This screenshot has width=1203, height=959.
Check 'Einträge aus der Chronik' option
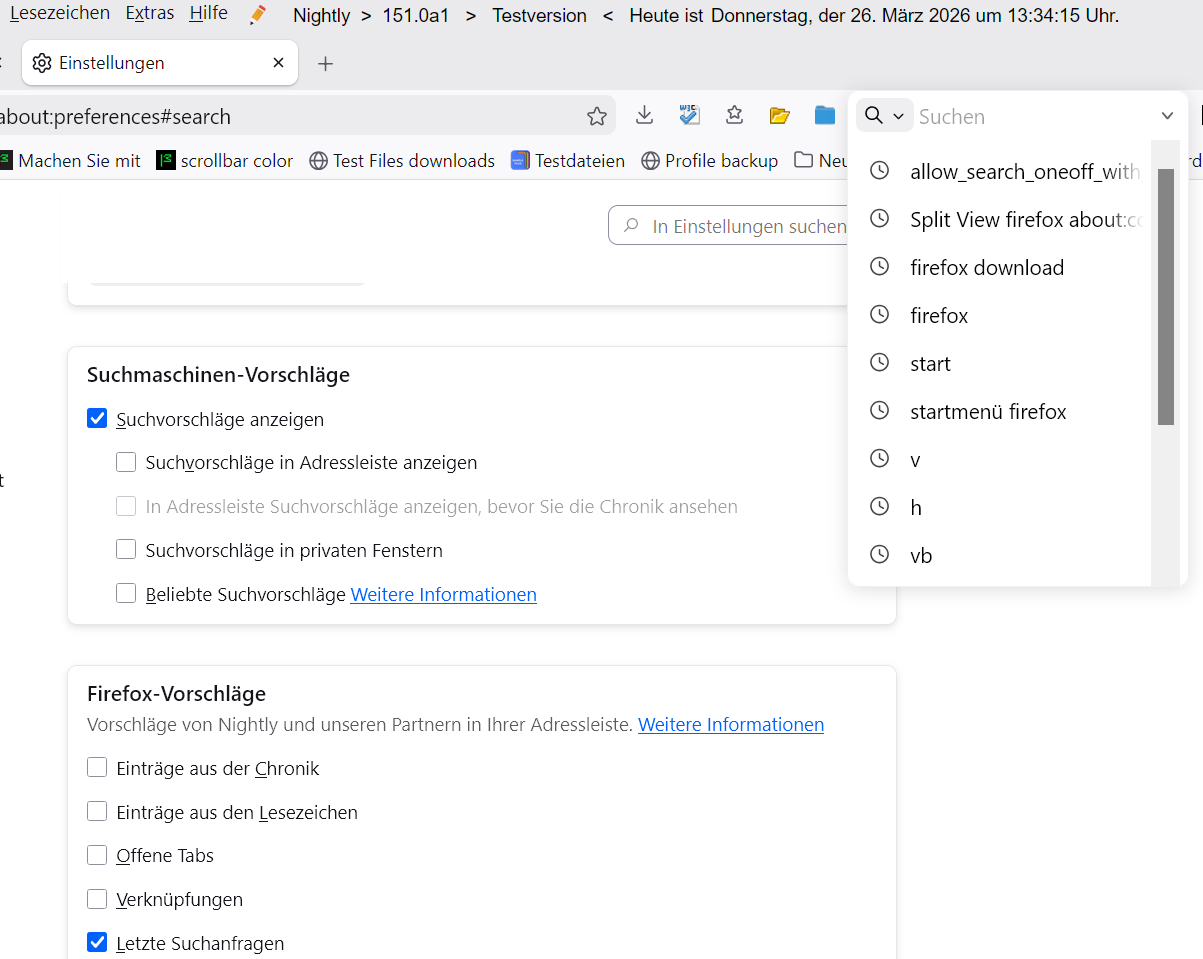[97, 768]
